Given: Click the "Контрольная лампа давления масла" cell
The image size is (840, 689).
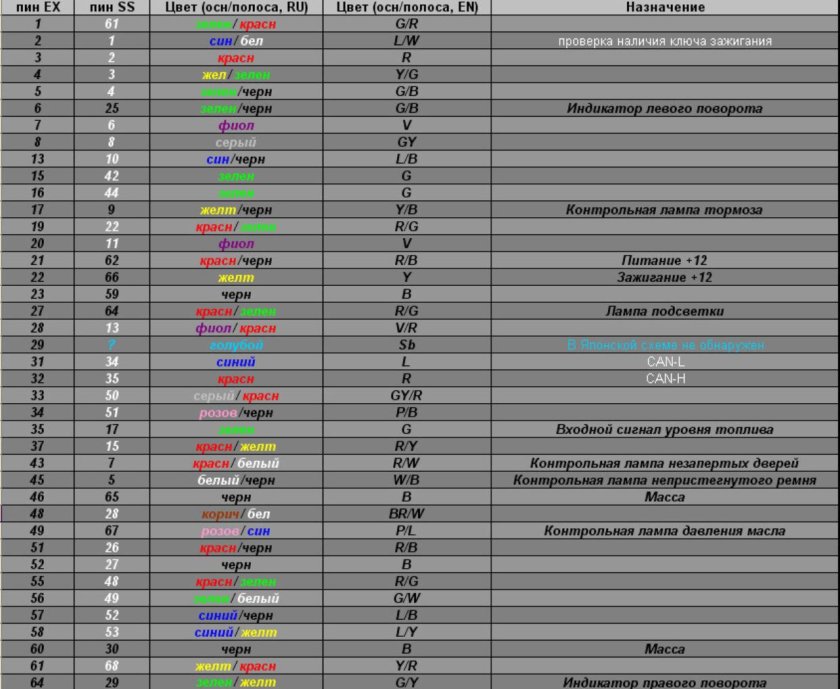Looking at the screenshot, I should (x=665, y=531).
